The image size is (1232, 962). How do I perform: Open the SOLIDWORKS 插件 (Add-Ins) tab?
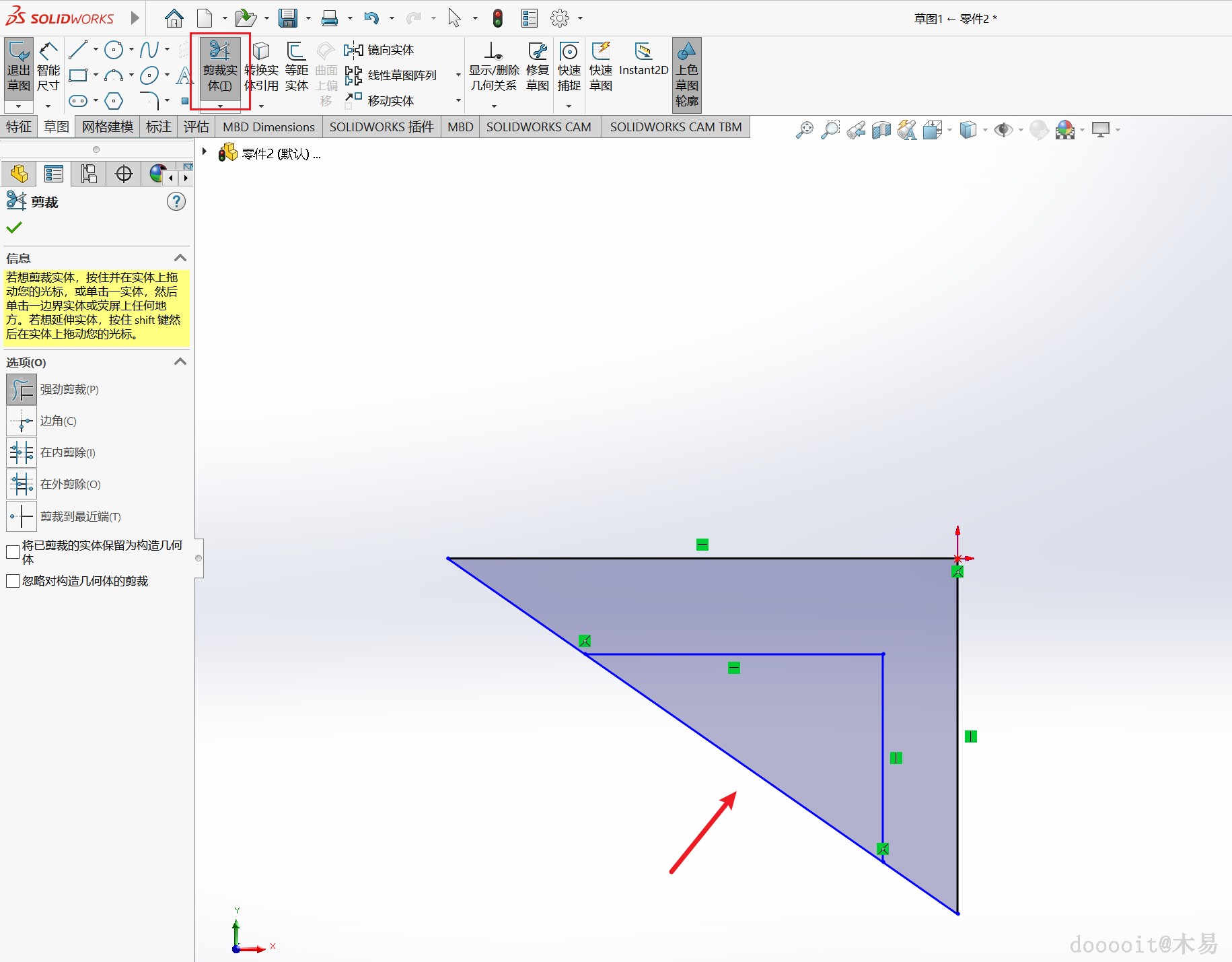[382, 127]
